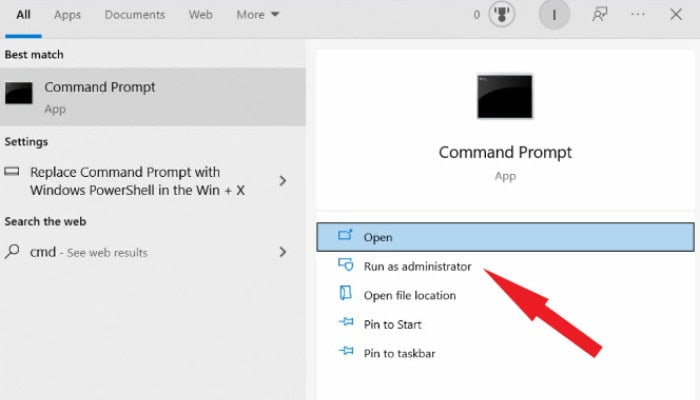Click Open for Command Prompt
700x400 pixels.
(378, 237)
